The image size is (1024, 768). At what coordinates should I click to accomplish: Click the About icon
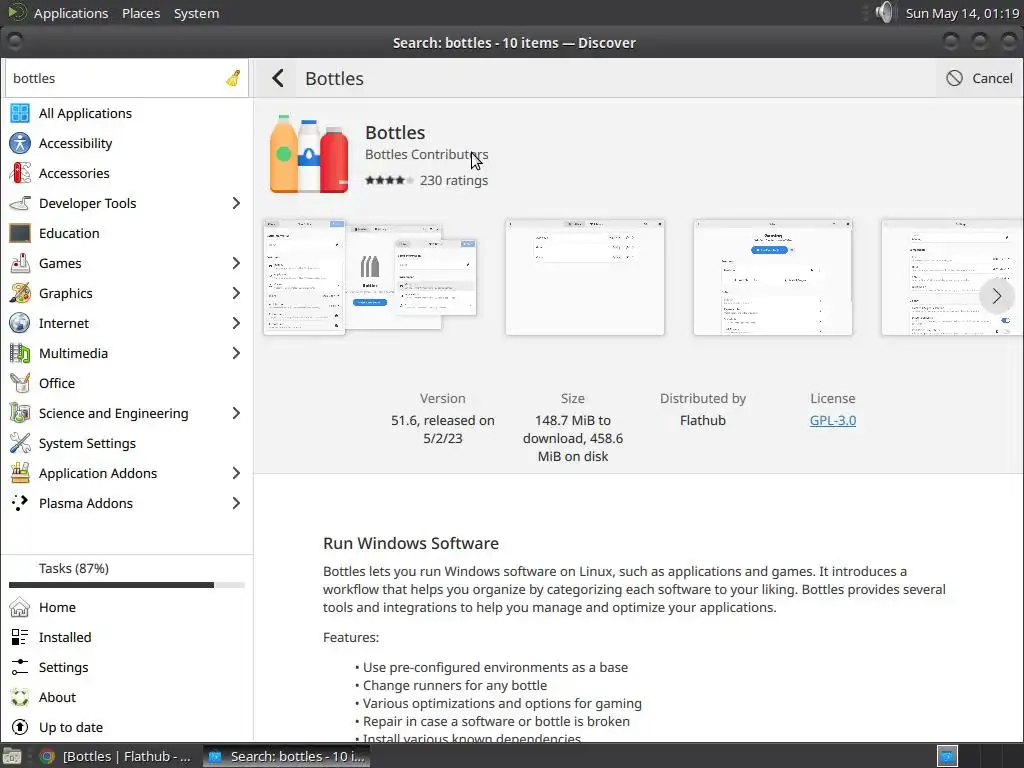pos(20,697)
